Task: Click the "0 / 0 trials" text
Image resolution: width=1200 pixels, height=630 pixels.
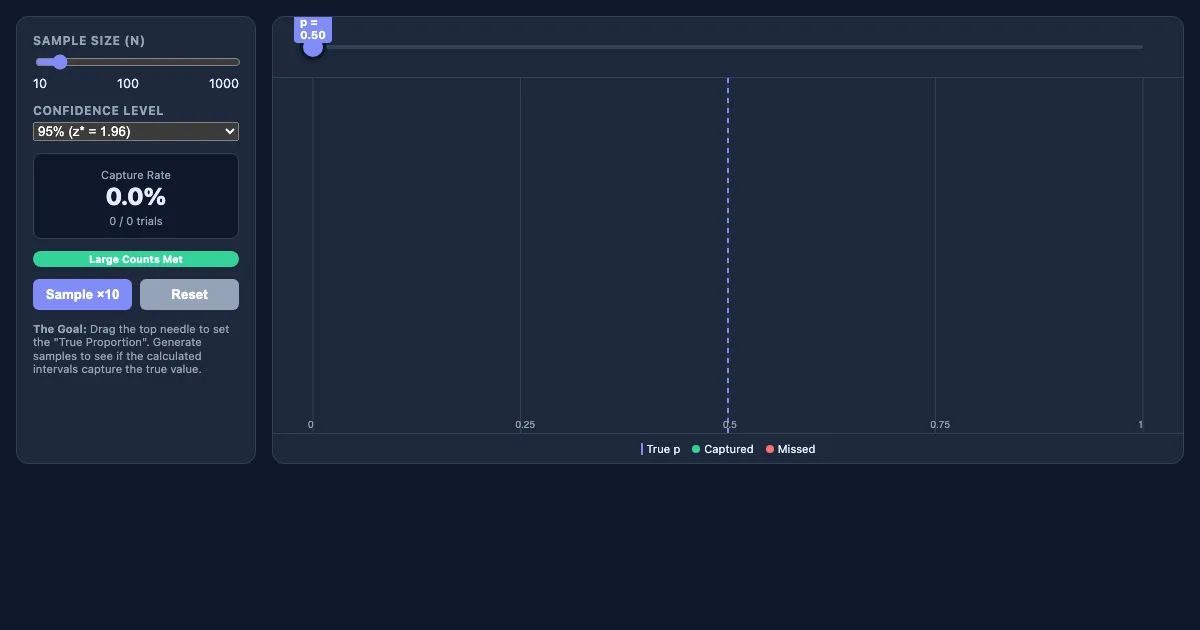Action: pos(136,221)
